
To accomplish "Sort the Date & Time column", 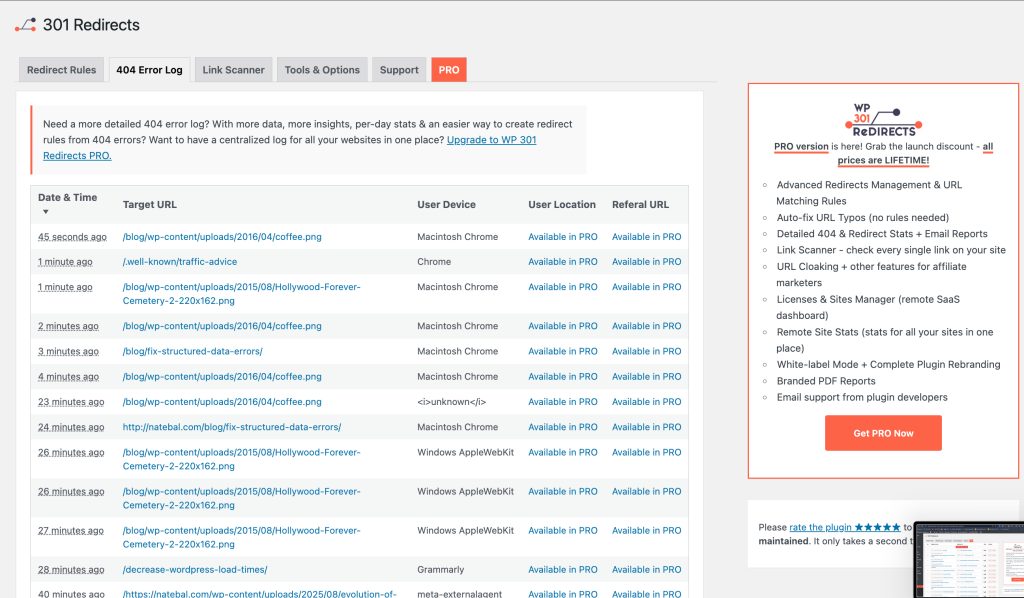I will pyautogui.click(x=64, y=202).
